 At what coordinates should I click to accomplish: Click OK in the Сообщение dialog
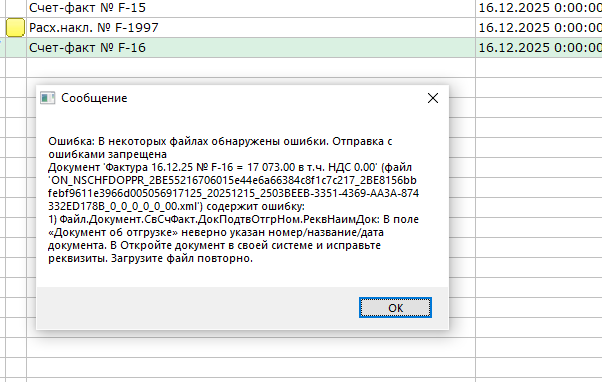tap(395, 308)
